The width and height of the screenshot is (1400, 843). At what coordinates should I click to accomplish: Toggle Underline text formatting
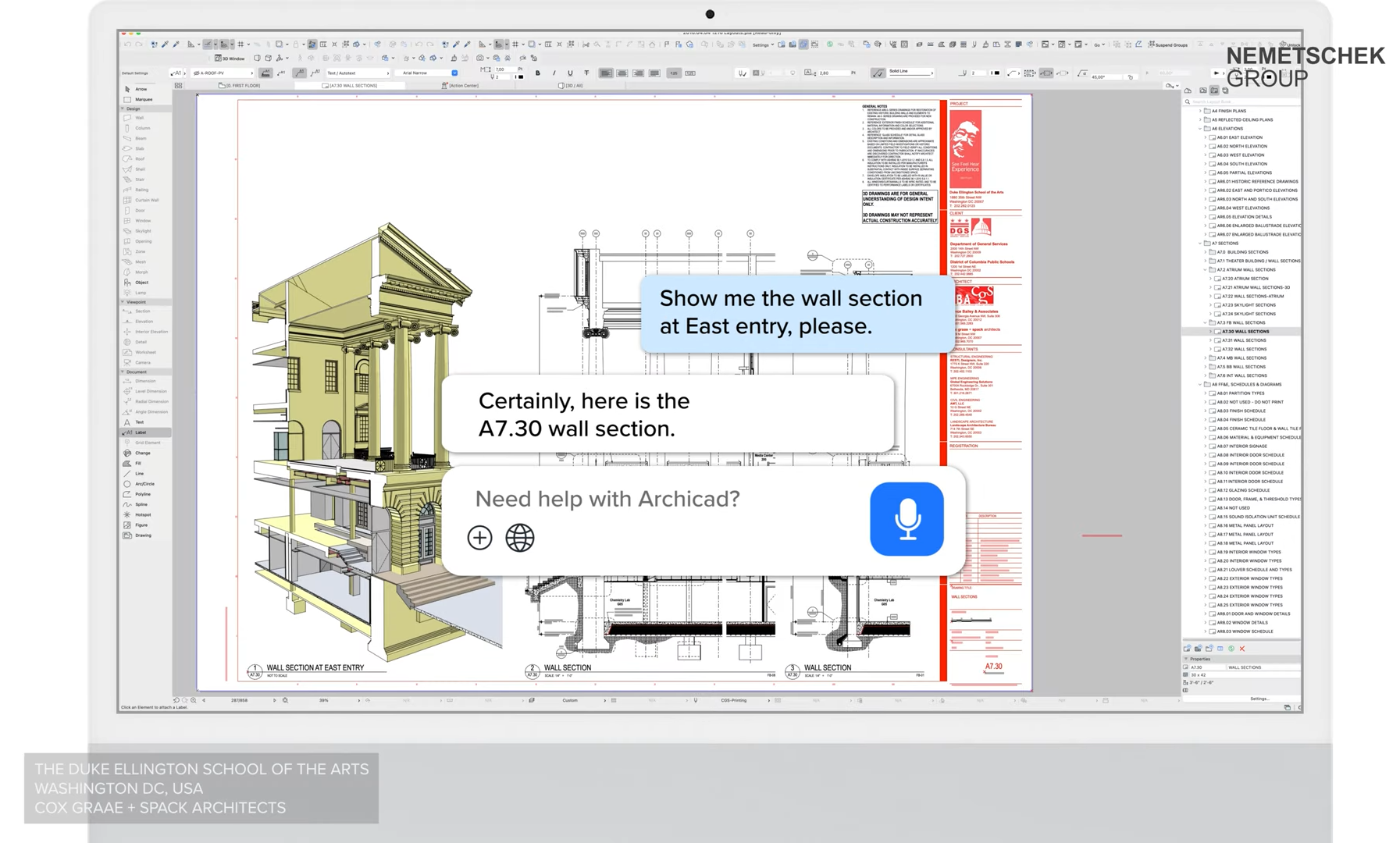click(570, 73)
